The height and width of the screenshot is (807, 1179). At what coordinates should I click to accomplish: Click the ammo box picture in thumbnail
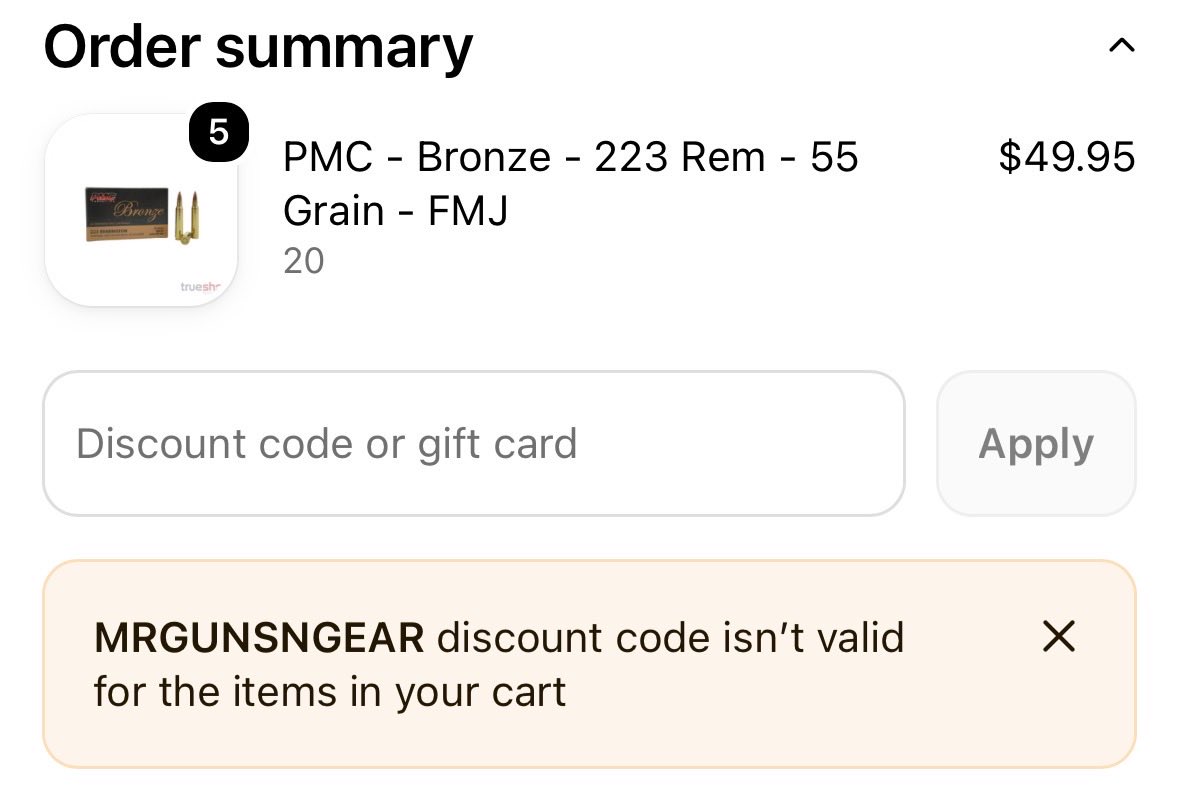click(x=126, y=214)
